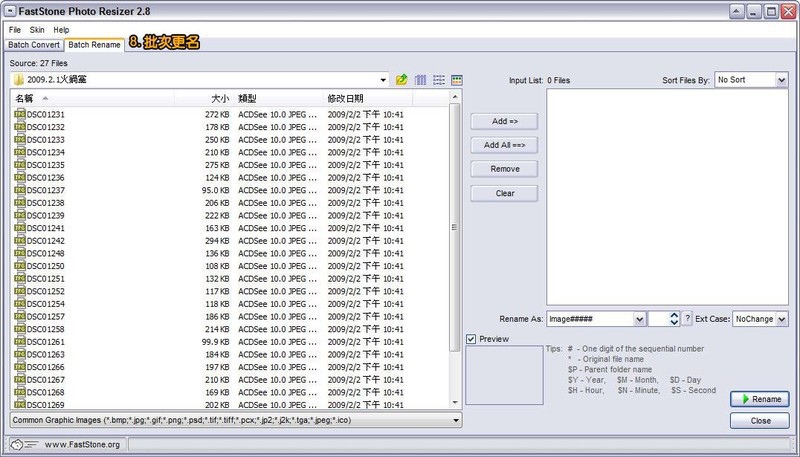Open the Ext Case dropdown
The image size is (800, 457).
click(781, 319)
